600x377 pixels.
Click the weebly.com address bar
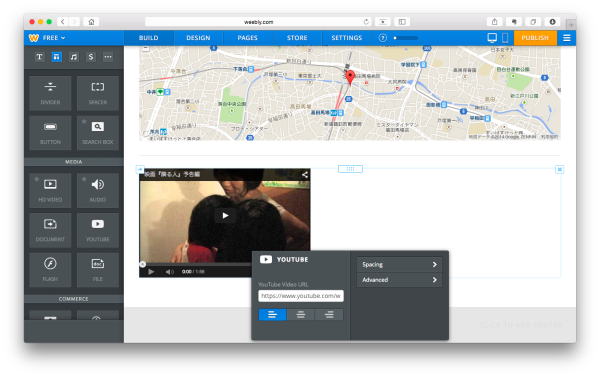pos(259,22)
